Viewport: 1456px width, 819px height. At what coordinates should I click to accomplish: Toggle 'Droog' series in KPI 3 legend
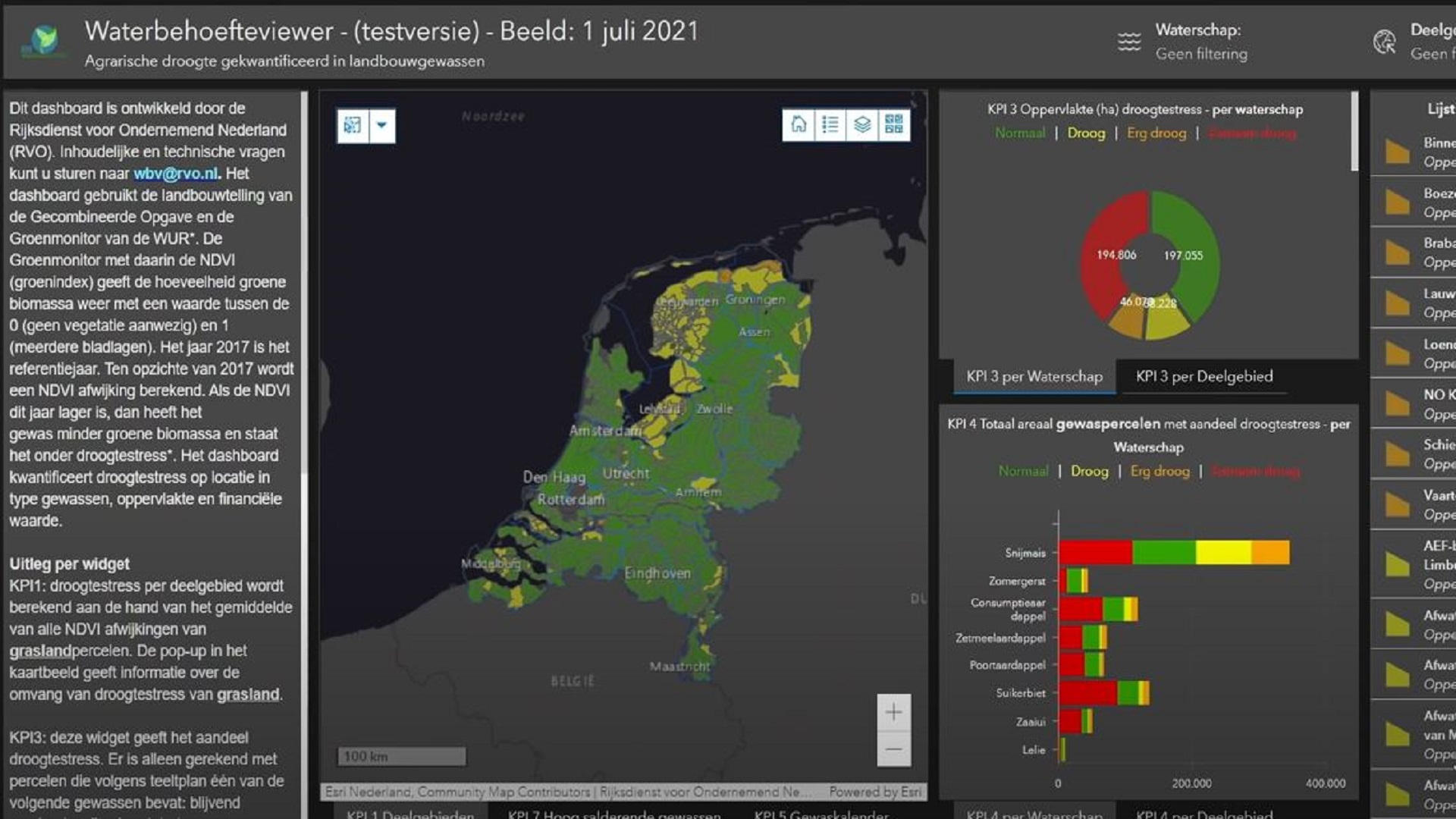click(1086, 133)
